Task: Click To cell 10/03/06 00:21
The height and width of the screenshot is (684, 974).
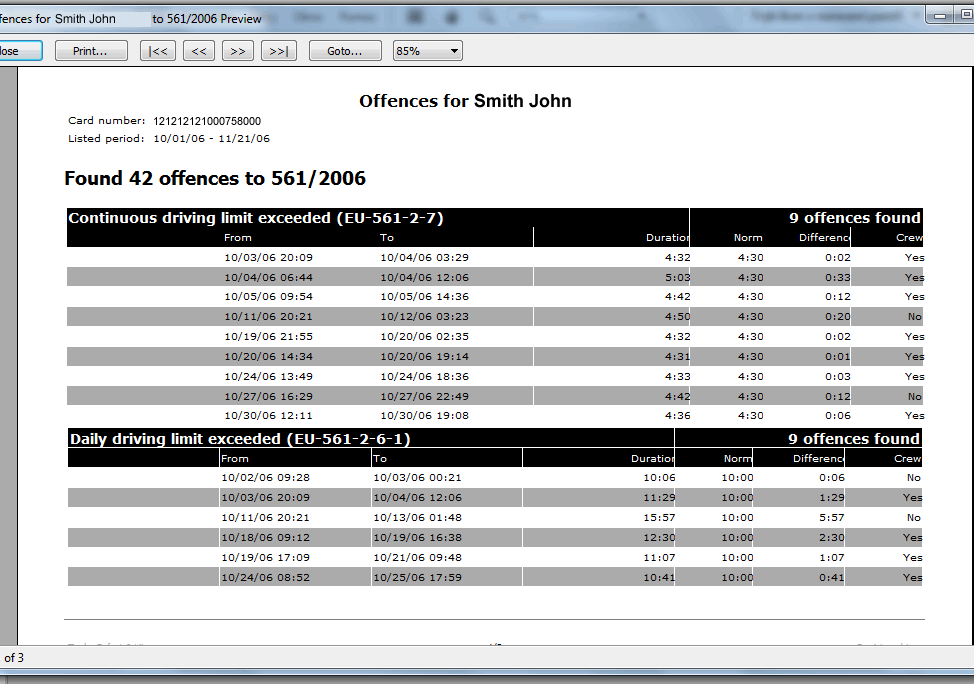Action: (417, 477)
